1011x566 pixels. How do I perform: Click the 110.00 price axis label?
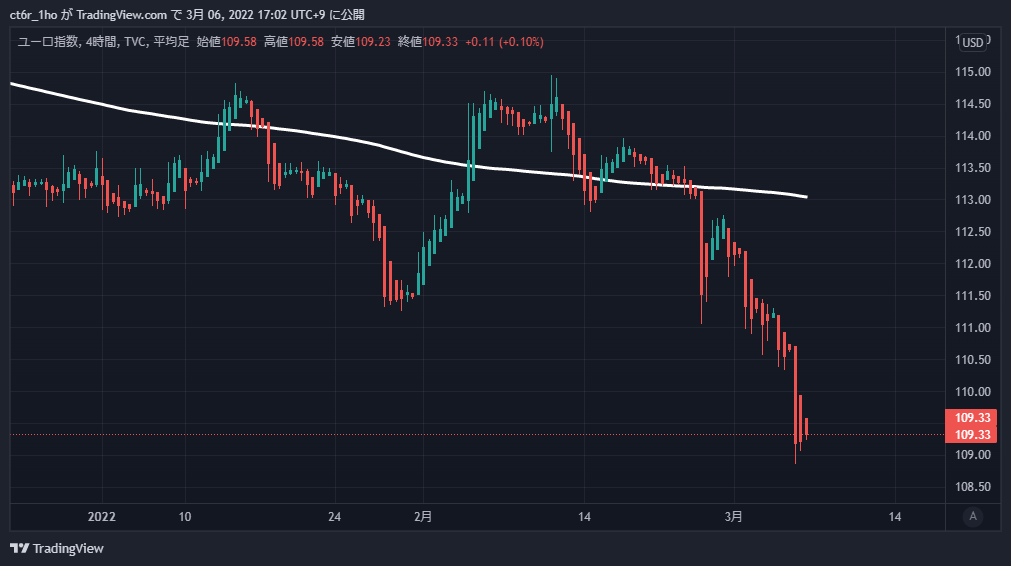click(972, 392)
